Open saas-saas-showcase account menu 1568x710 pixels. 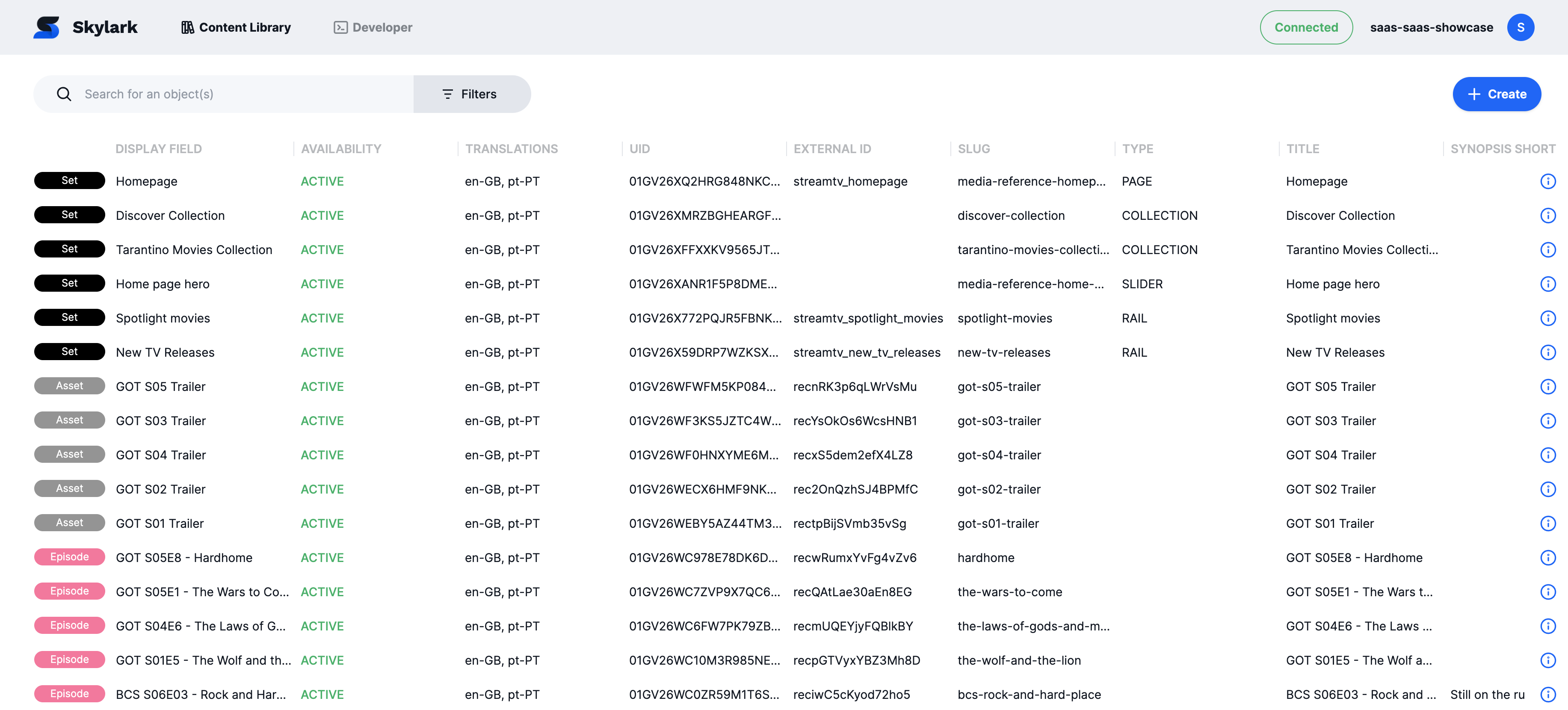click(x=1431, y=27)
